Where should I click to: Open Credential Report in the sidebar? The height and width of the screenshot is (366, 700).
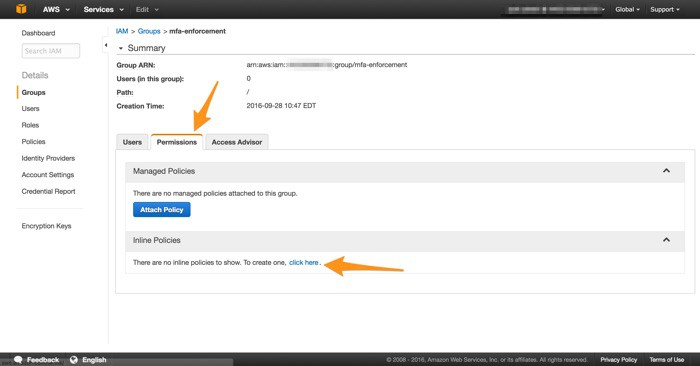(x=48, y=191)
